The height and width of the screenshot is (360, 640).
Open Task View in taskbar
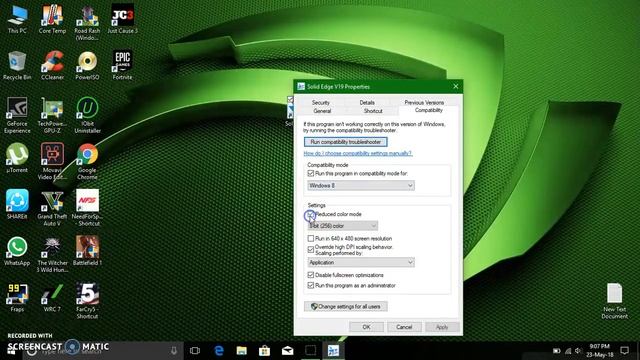(x=195, y=350)
